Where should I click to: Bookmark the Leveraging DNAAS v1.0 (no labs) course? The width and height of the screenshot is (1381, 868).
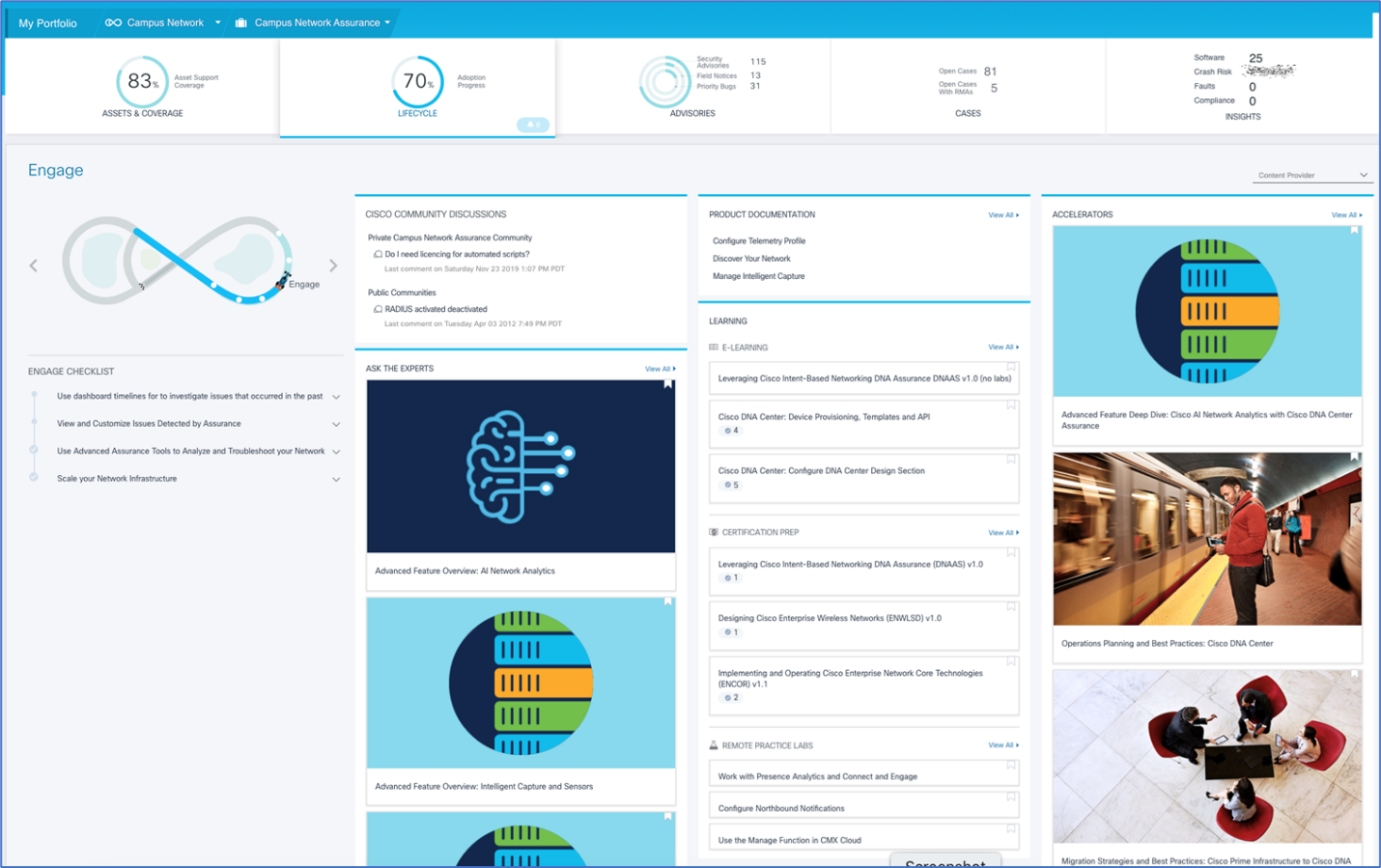click(x=1011, y=367)
